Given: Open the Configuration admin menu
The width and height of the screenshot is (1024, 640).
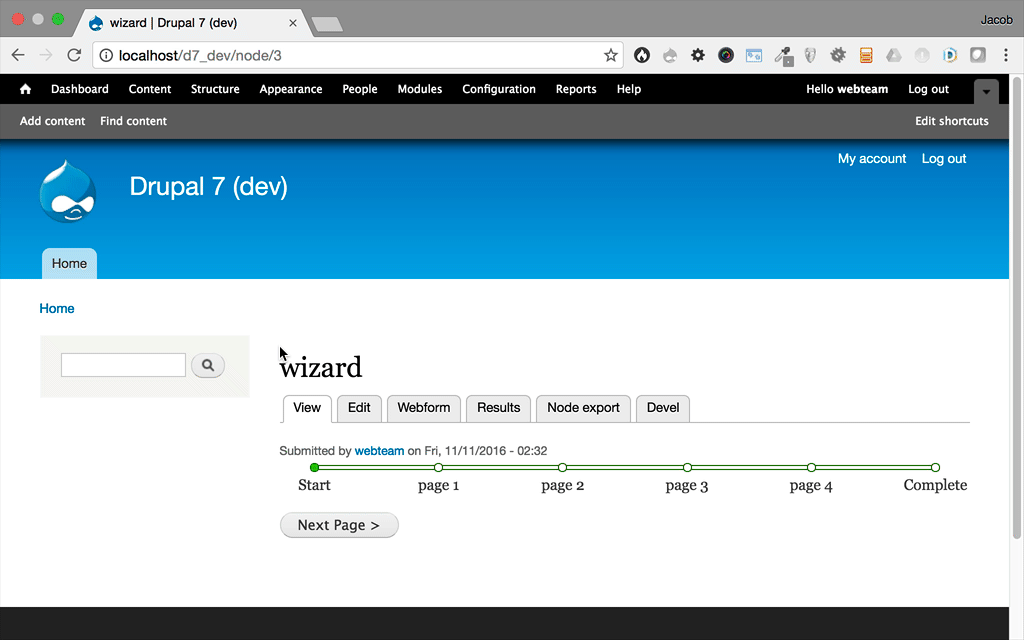Looking at the screenshot, I should pos(499,89).
